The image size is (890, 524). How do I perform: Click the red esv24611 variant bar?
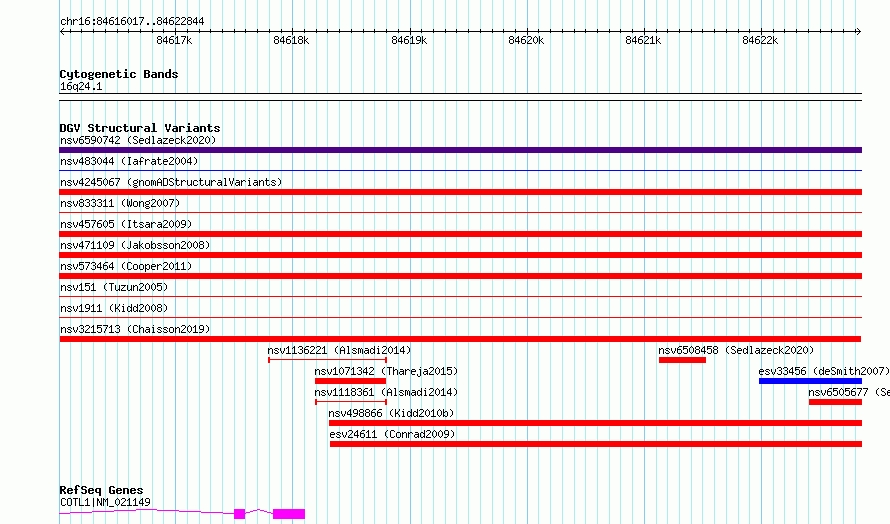596,444
